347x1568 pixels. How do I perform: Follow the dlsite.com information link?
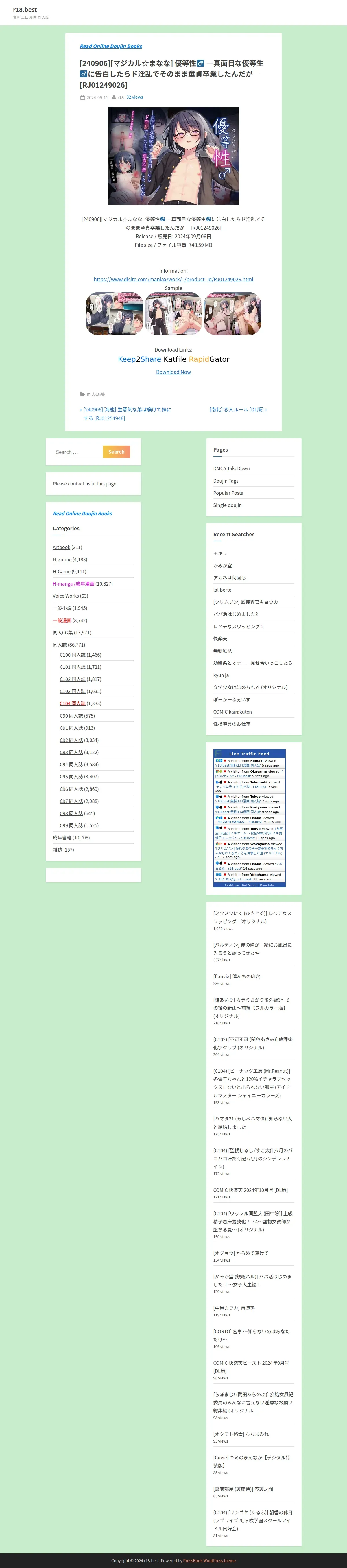click(x=173, y=279)
